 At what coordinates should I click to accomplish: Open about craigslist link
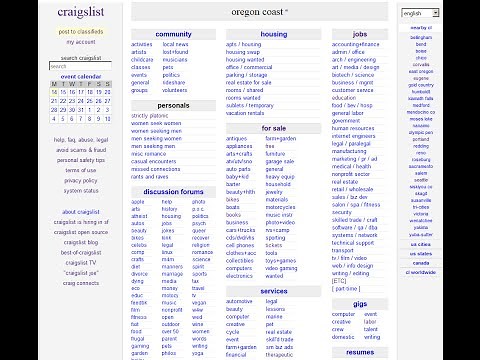pos(81,212)
